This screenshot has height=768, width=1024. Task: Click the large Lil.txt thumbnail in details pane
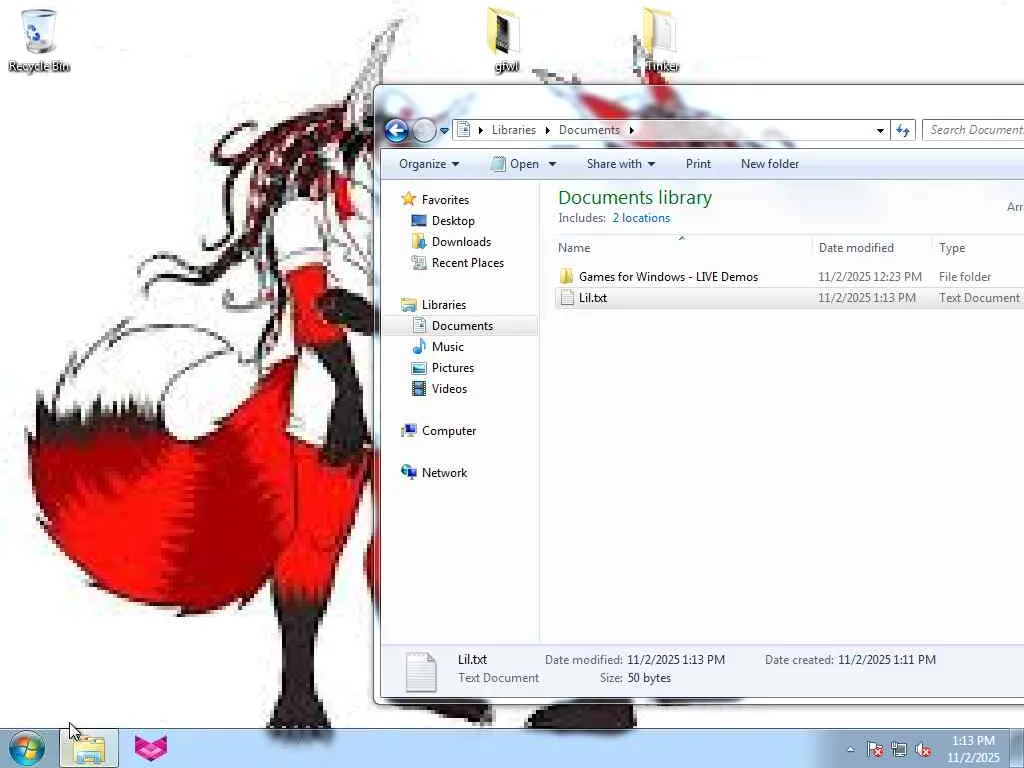click(421, 671)
